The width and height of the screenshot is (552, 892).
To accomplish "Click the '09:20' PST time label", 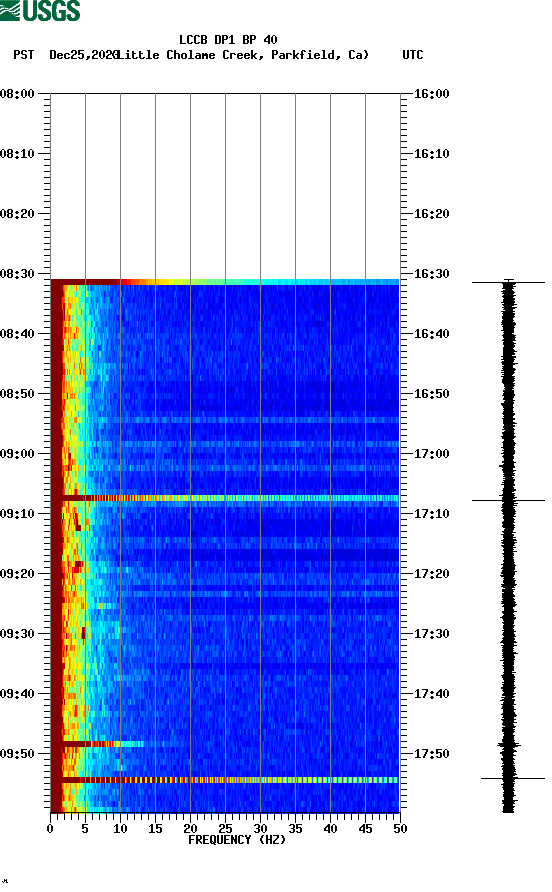I will (18, 573).
